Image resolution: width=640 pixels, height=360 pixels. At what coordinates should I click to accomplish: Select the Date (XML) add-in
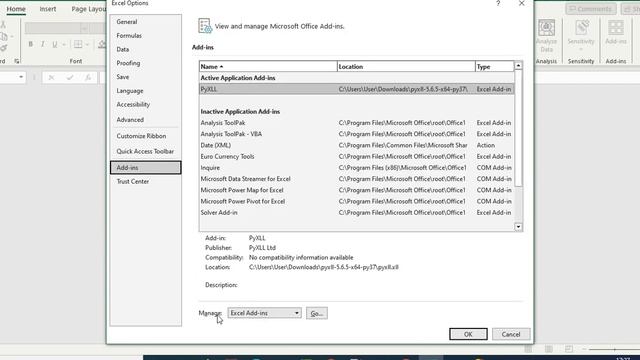pos(356,145)
